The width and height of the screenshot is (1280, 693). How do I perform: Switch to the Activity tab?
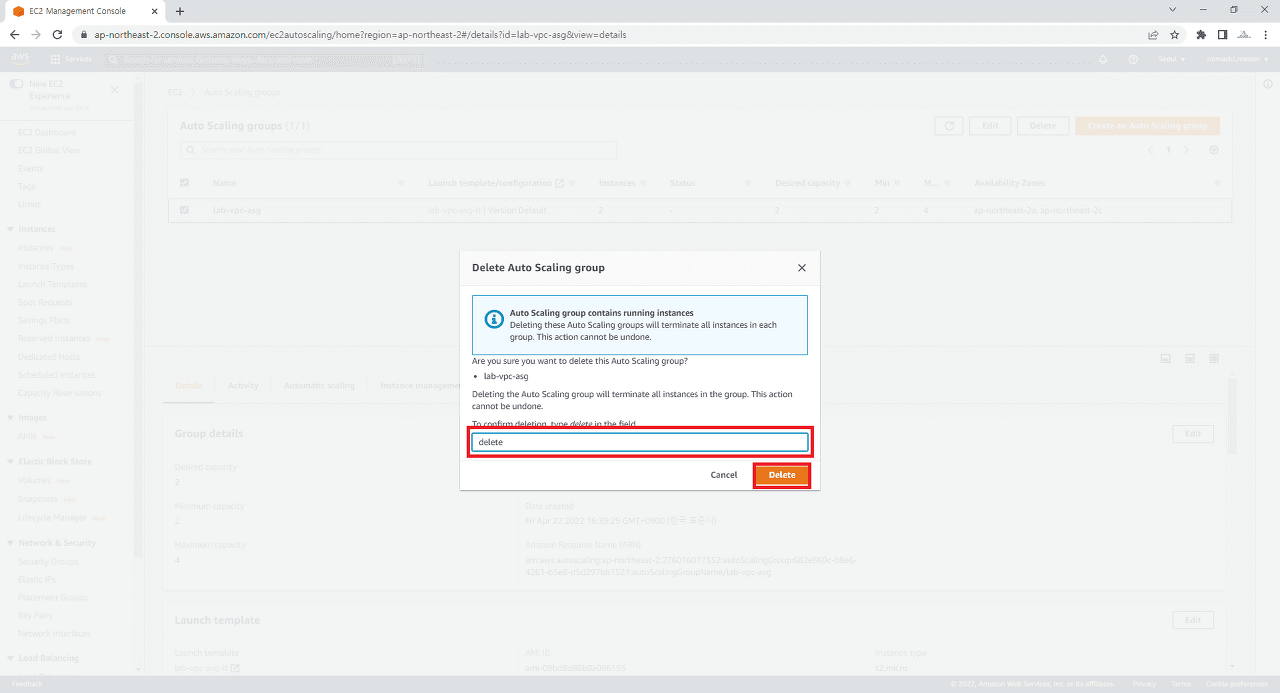[x=243, y=385]
